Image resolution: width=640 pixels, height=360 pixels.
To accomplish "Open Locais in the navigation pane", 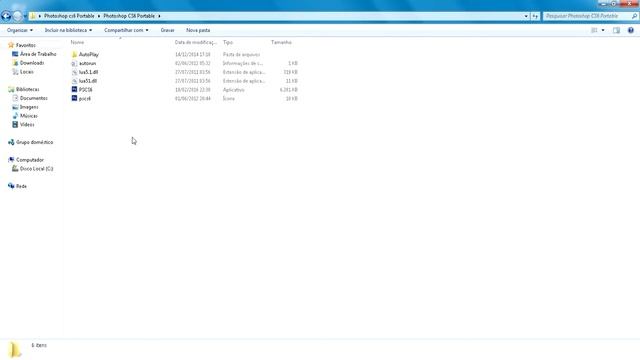I will 27,72.
